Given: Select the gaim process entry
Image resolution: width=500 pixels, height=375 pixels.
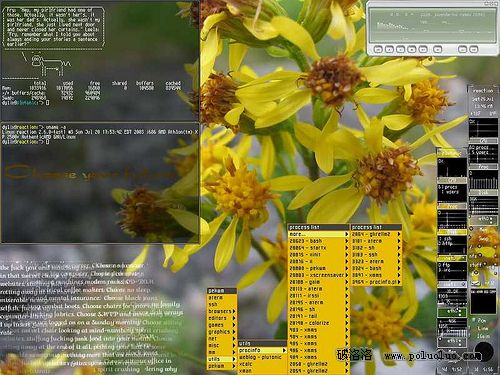Looking at the screenshot, I should pos(318,282).
